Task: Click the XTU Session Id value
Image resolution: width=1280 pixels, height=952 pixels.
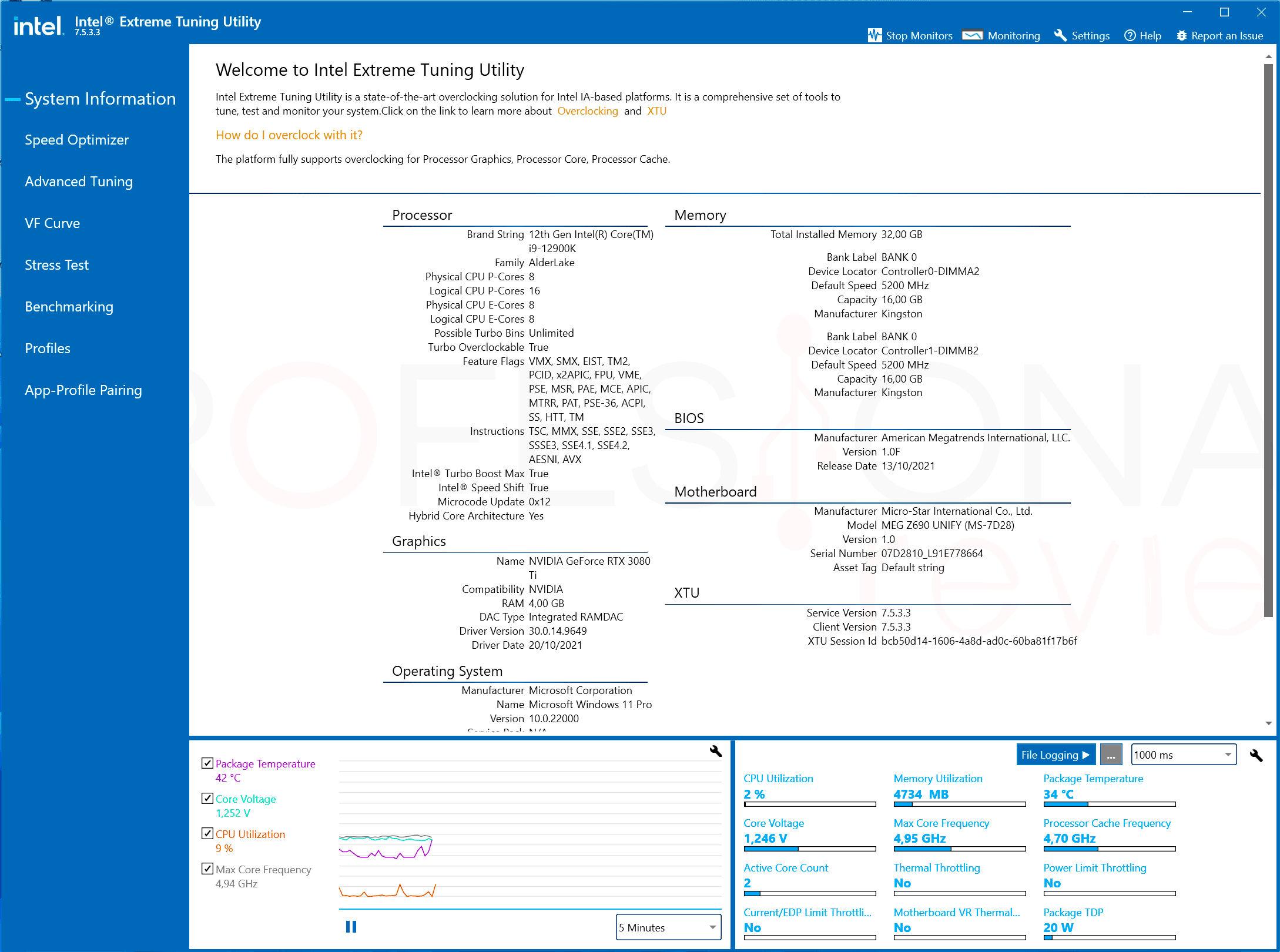Action: [979, 641]
